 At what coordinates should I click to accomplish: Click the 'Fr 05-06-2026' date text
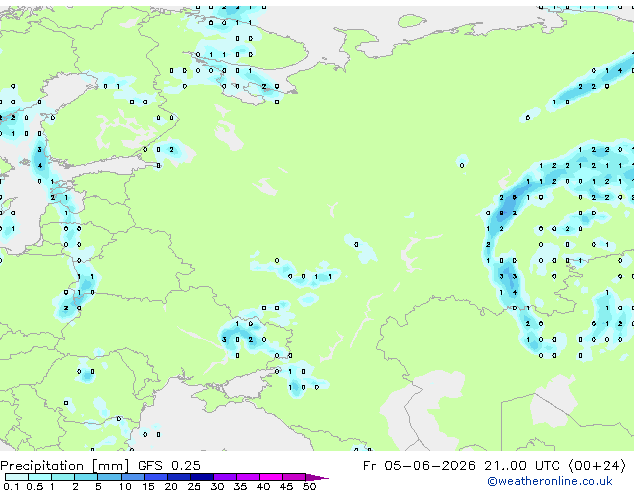tap(419, 466)
